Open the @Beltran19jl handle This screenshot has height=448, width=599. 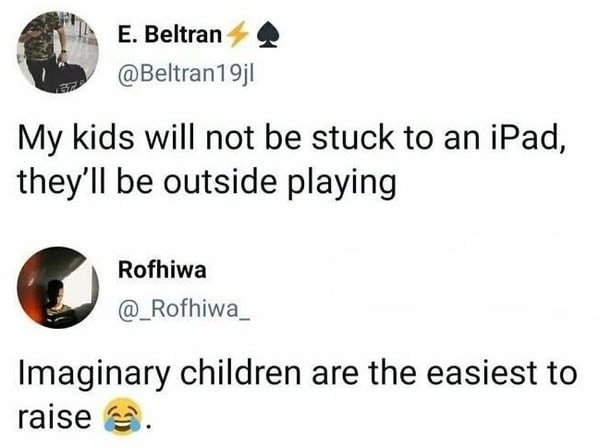[x=186, y=74]
